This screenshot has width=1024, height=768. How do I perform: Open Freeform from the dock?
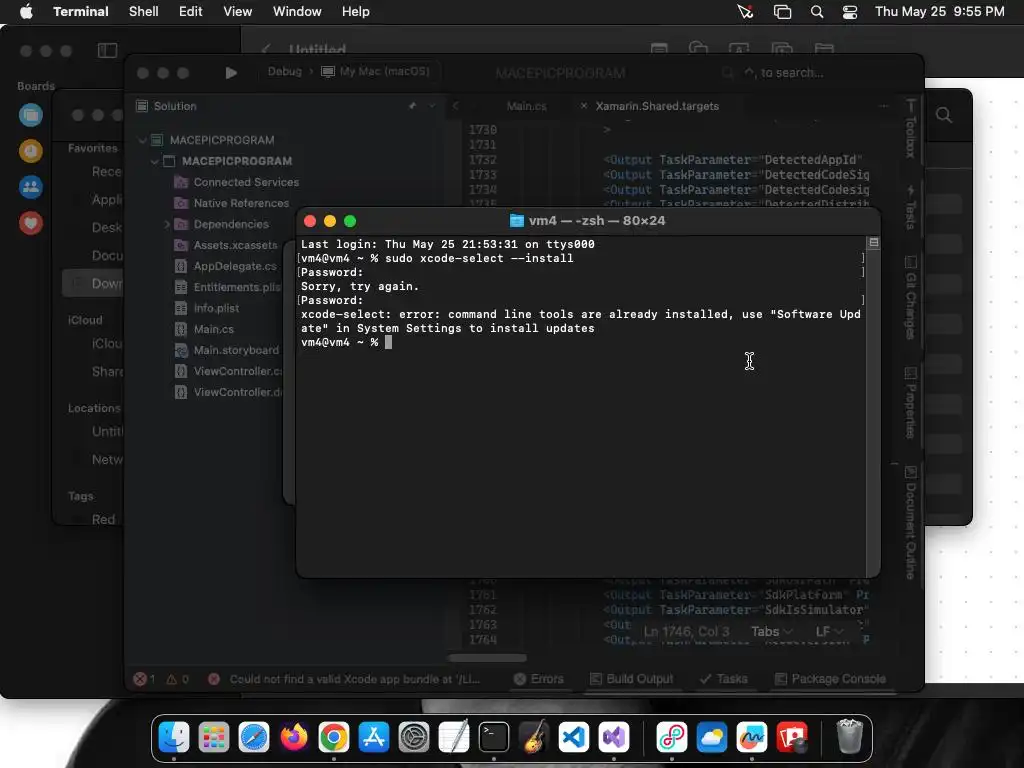[752, 738]
